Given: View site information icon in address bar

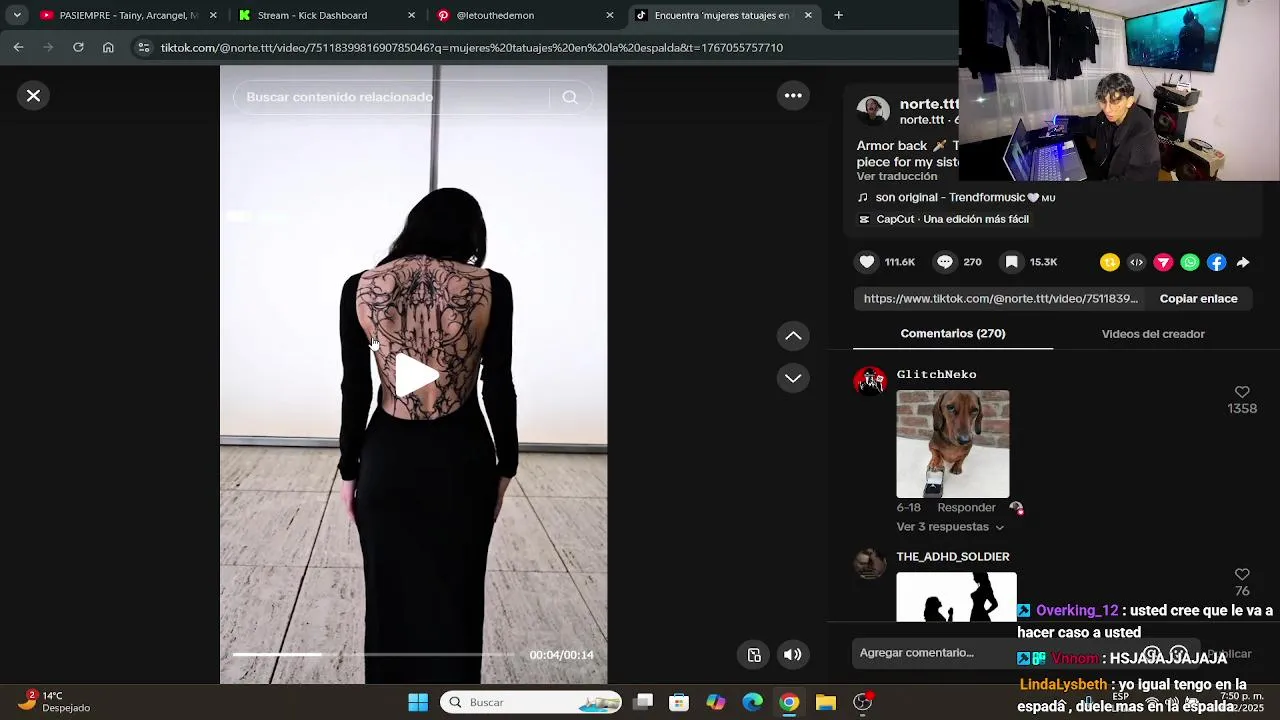Looking at the screenshot, I should tap(144, 47).
